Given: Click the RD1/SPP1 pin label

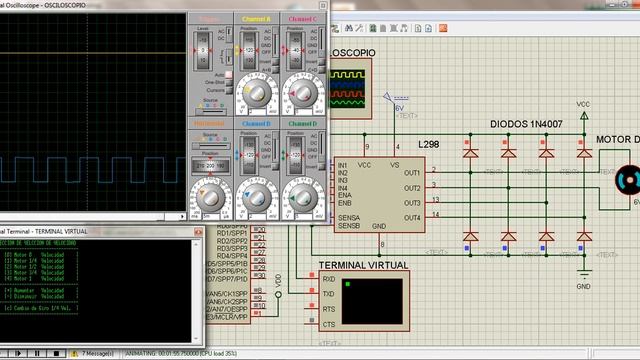Looking at the screenshot, I should click(231, 233).
